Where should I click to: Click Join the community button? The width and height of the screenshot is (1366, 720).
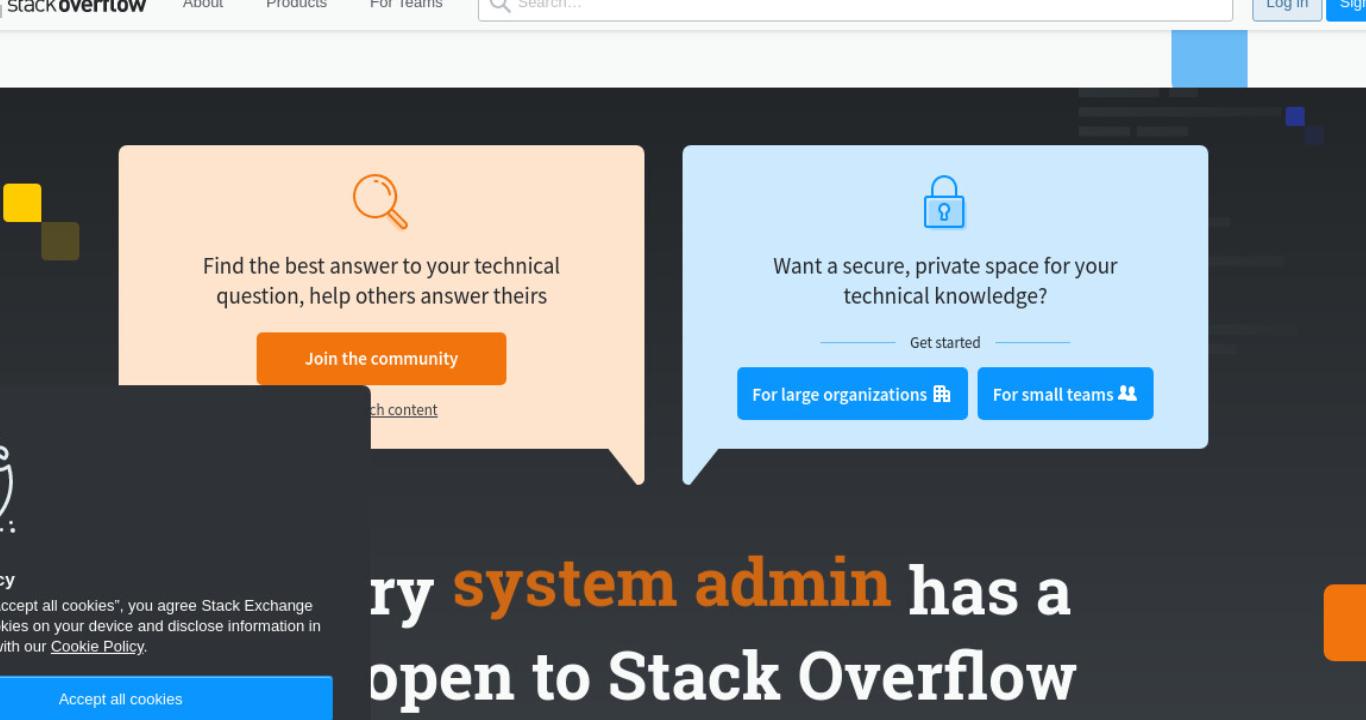pos(381,358)
